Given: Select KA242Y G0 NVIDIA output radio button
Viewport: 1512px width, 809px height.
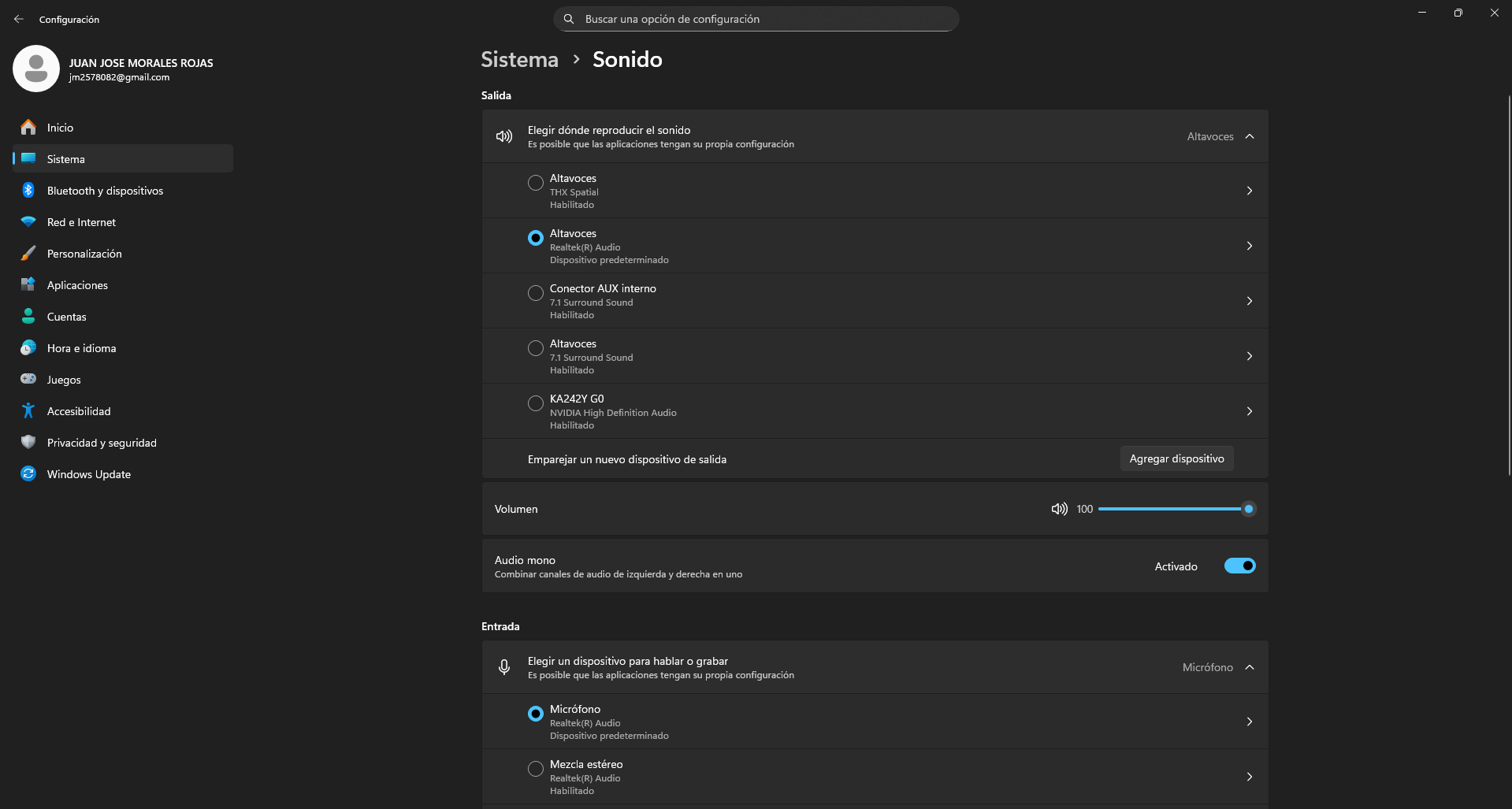Looking at the screenshot, I should coord(536,403).
